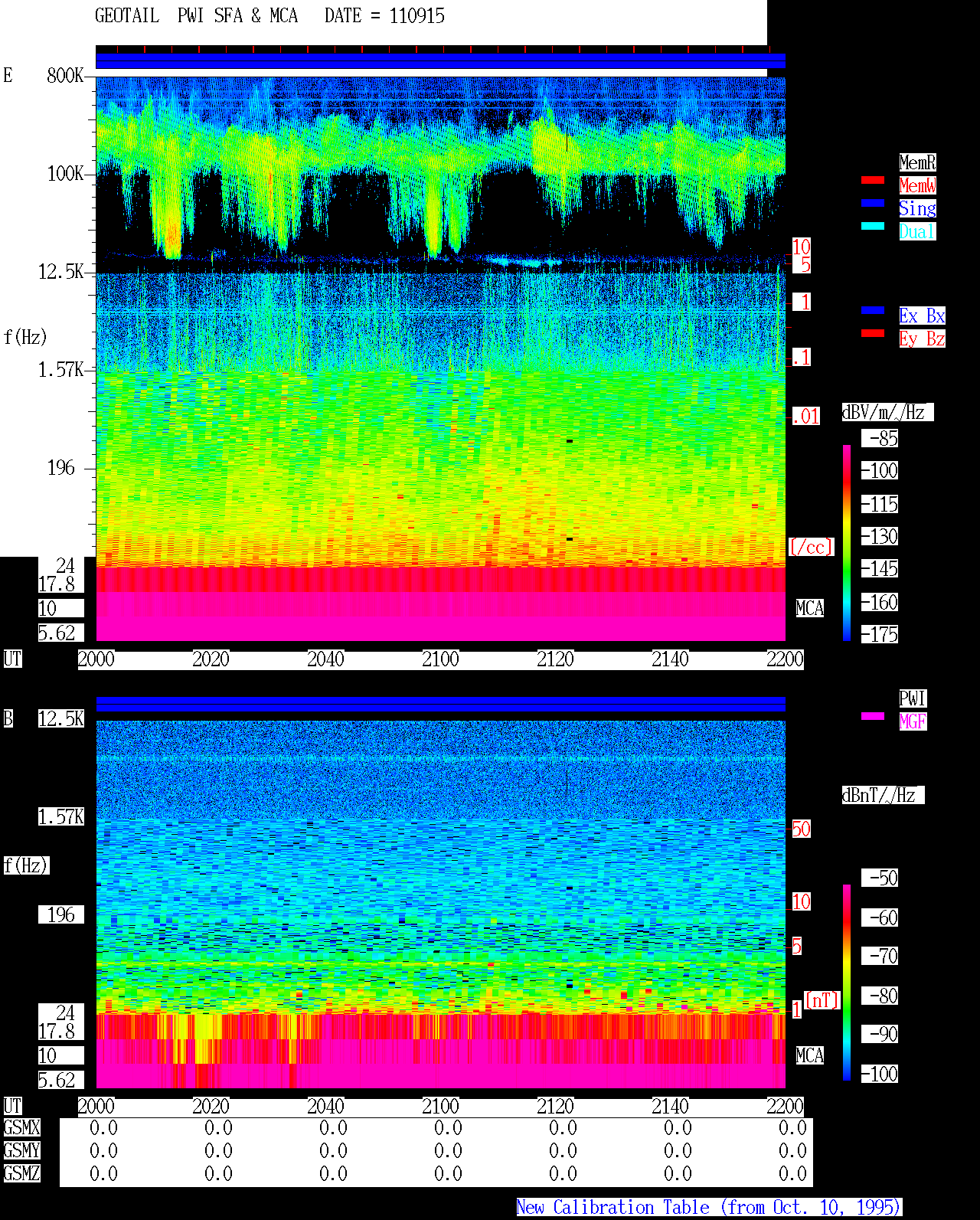The width and height of the screenshot is (980, 1220).
Task: Click the red Ey Bz legend swatch
Action: click(873, 333)
